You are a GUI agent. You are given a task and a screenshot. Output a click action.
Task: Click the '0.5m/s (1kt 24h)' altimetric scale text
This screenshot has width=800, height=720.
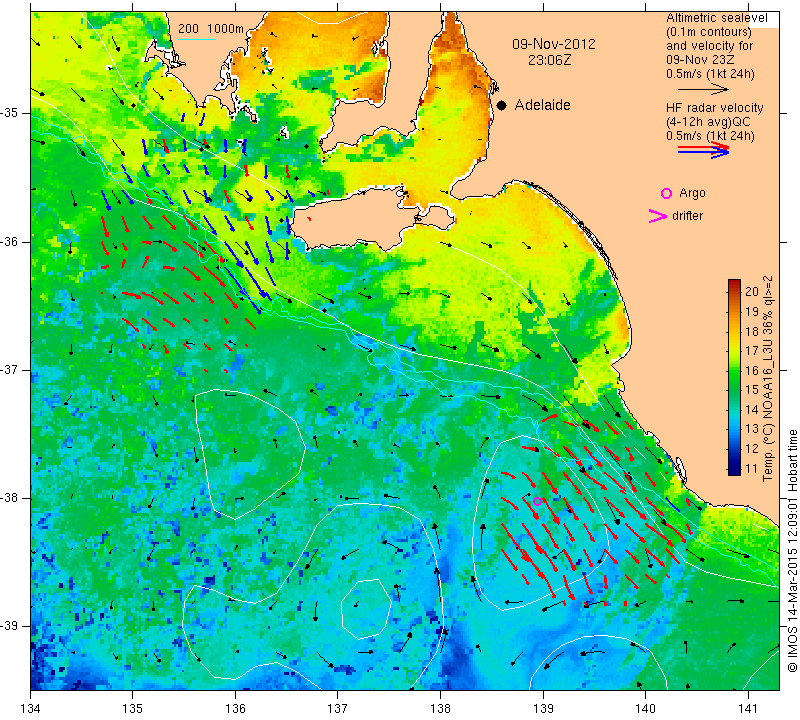(x=710, y=74)
